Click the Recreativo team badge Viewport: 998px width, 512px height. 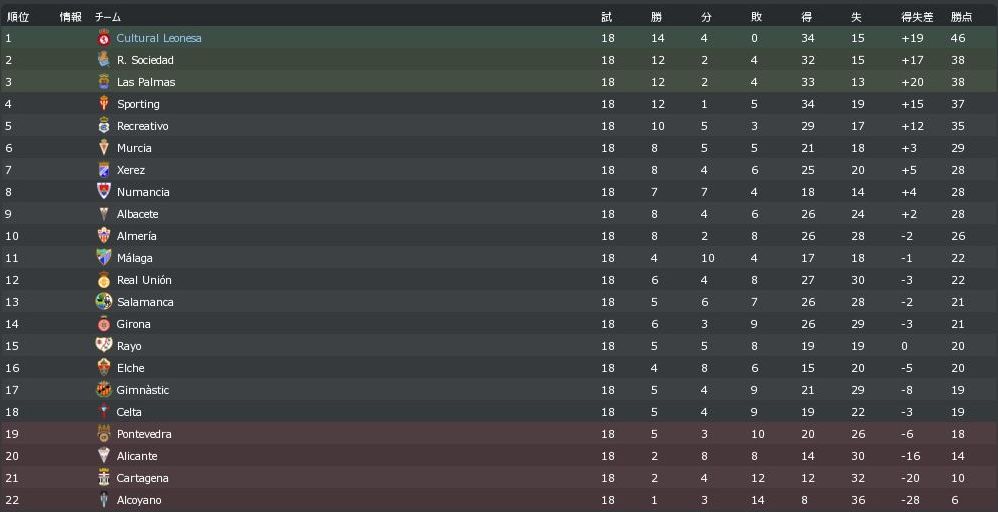(103, 126)
